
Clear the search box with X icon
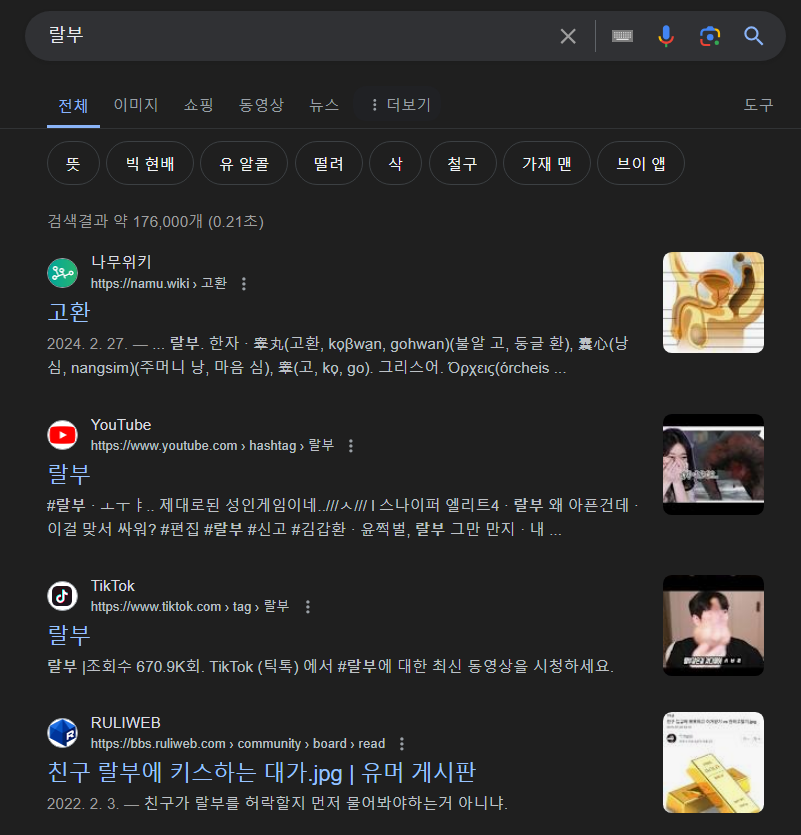click(x=568, y=36)
